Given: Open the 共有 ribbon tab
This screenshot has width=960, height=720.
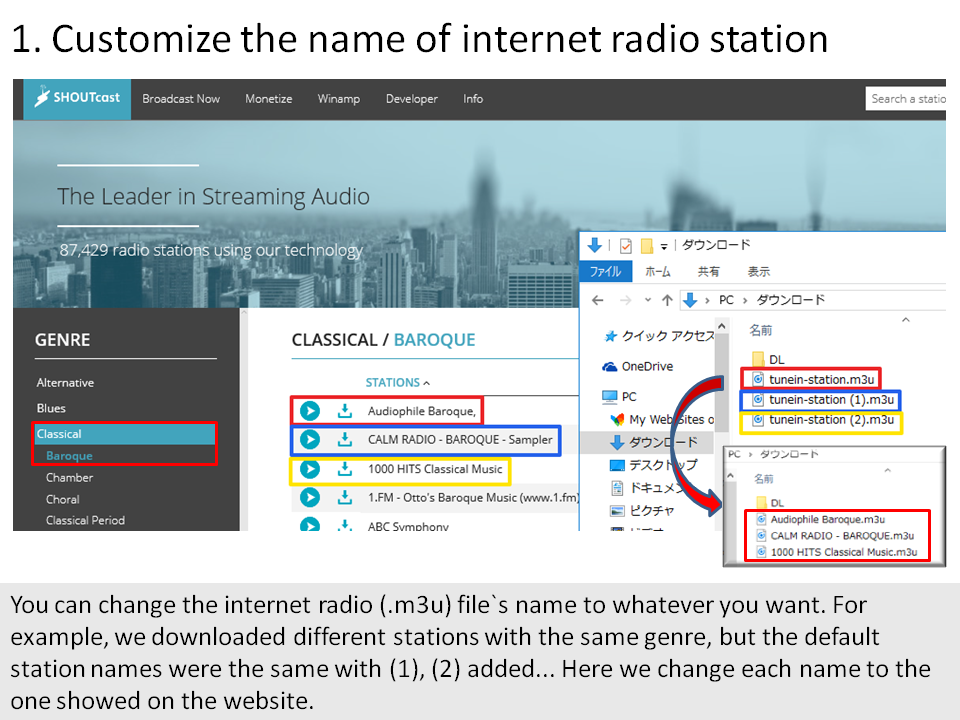Looking at the screenshot, I should tap(708, 271).
